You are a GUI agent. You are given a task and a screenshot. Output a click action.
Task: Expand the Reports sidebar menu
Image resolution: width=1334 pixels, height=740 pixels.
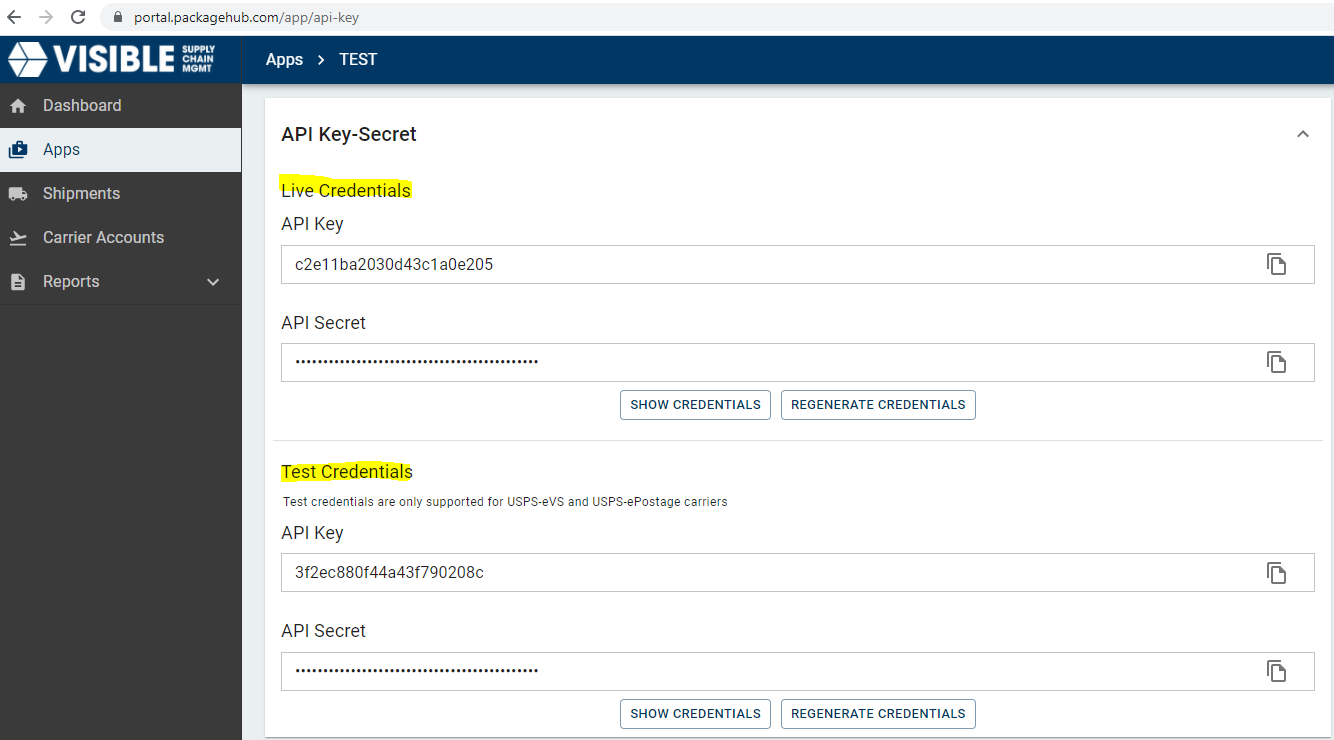[x=212, y=282]
